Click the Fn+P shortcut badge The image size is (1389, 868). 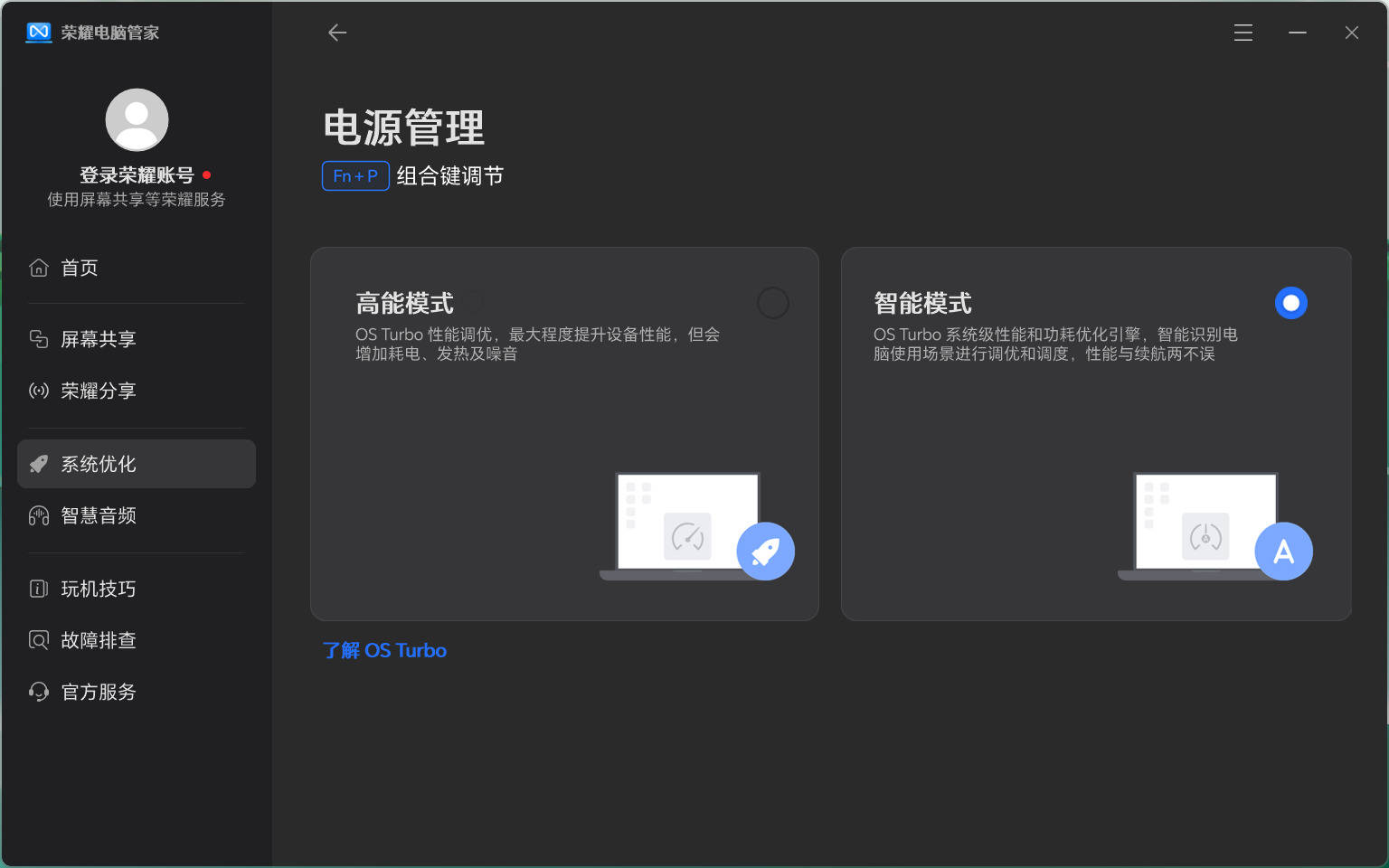pyautogui.click(x=355, y=175)
